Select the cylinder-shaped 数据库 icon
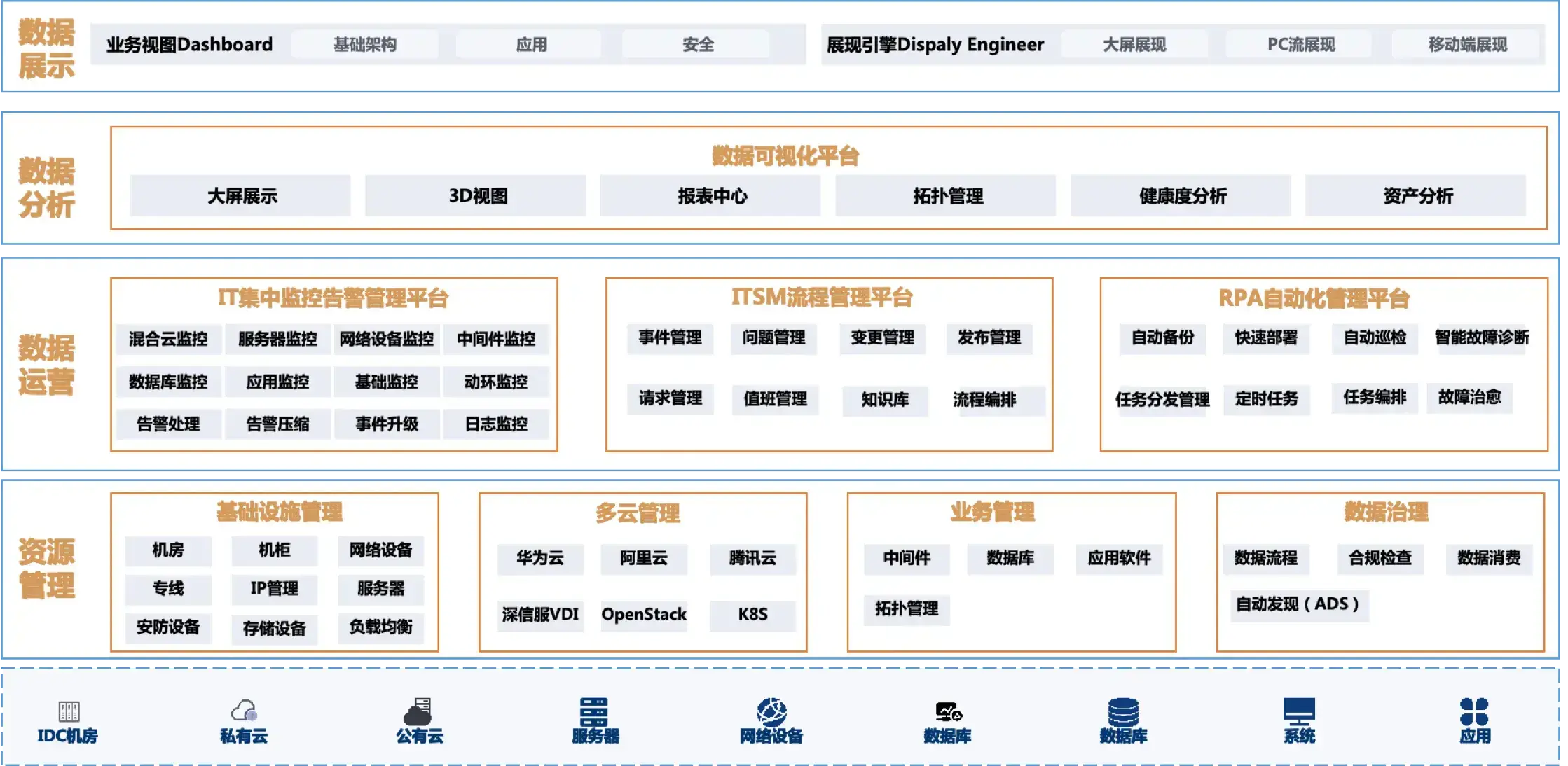 click(x=1123, y=711)
